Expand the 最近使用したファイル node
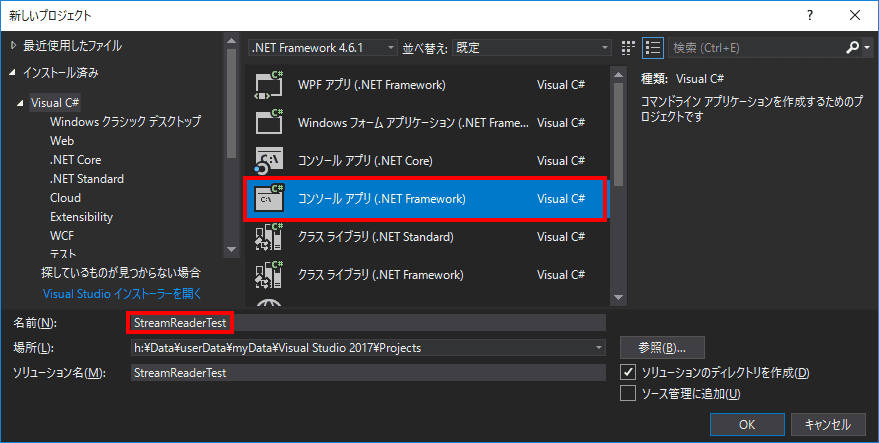 tap(13, 46)
